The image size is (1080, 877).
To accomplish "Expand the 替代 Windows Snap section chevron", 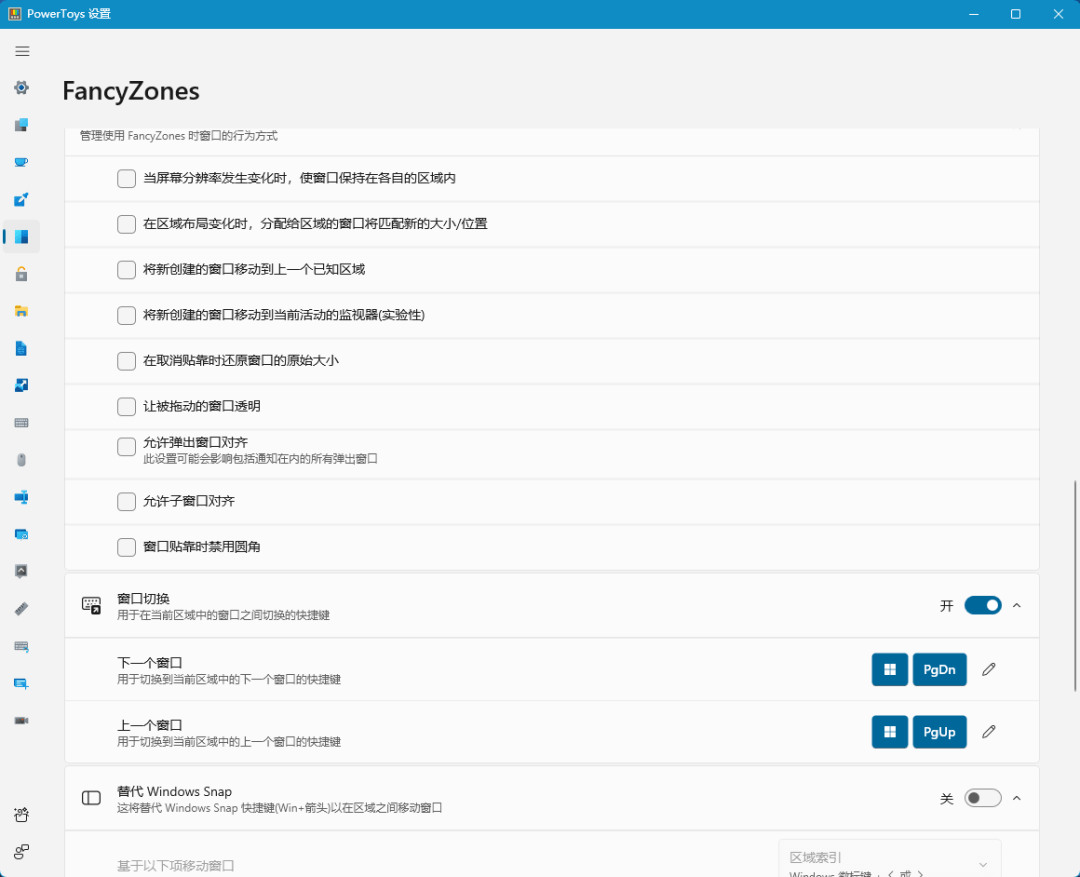I will click(1016, 797).
